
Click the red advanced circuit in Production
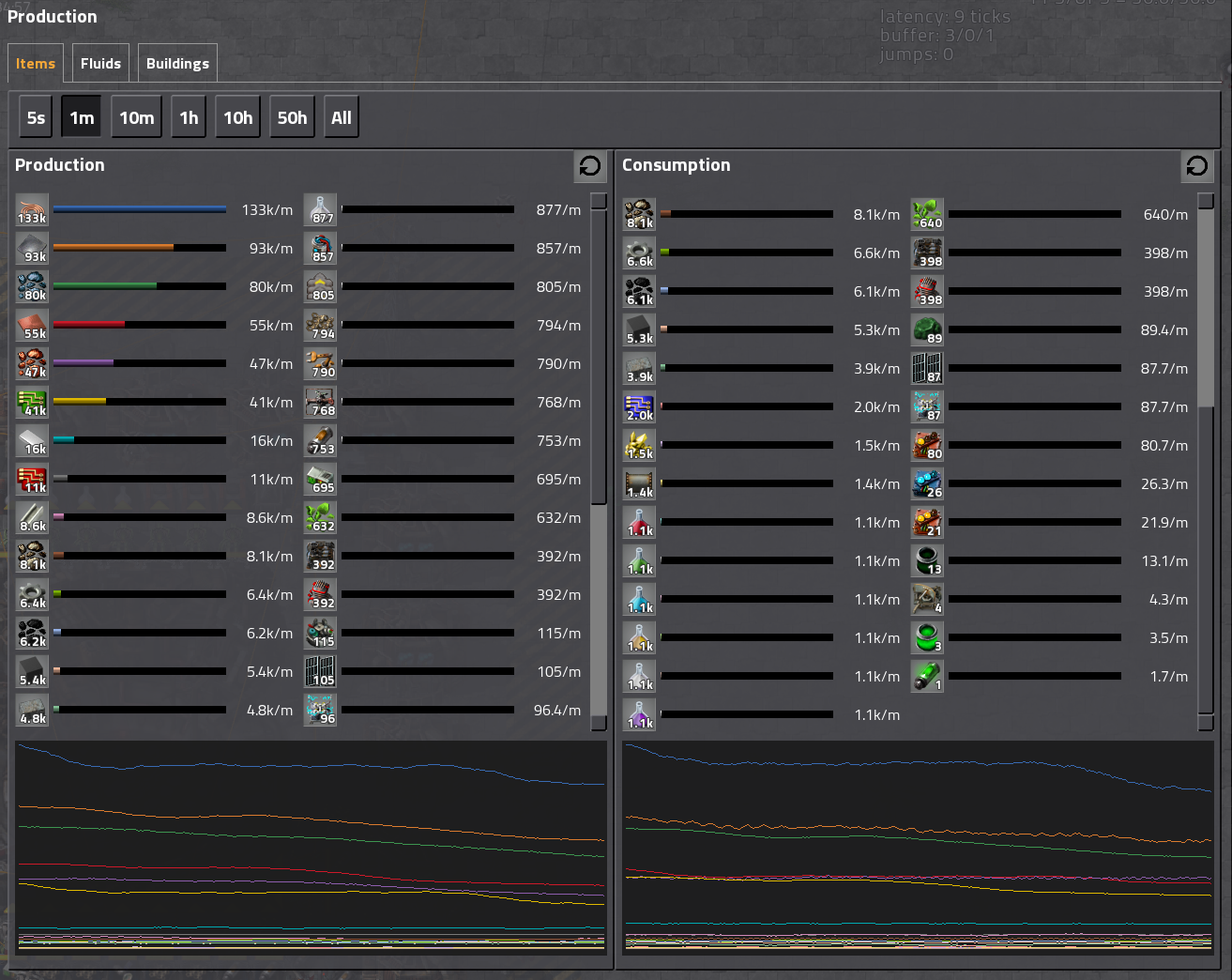click(32, 480)
